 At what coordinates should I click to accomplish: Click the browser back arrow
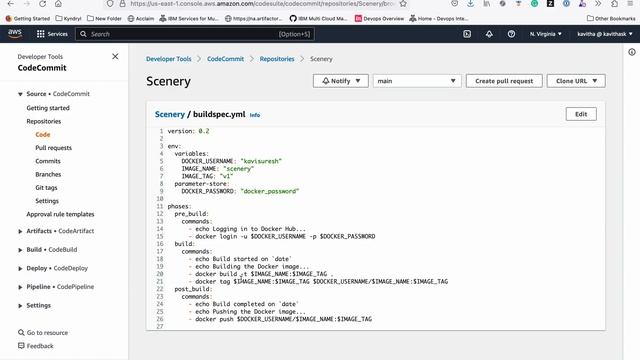click(x=11, y=4)
